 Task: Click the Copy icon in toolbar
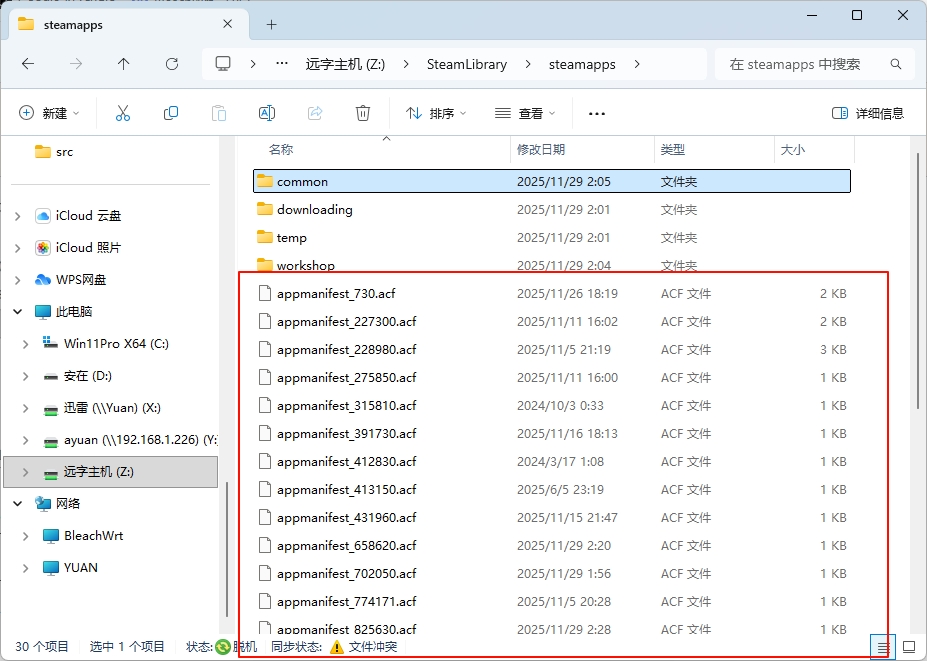pos(171,113)
